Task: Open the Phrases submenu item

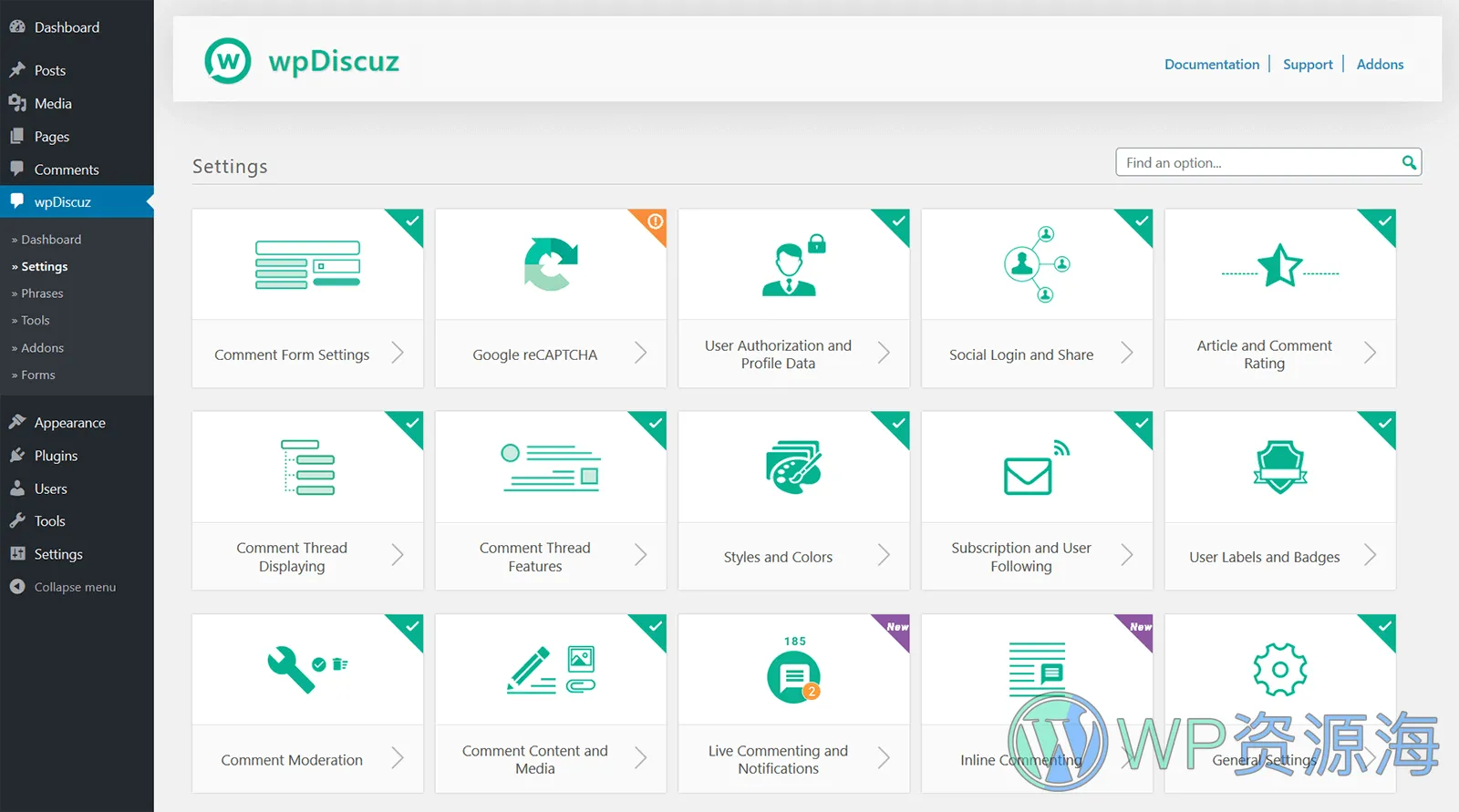Action: 42,293
